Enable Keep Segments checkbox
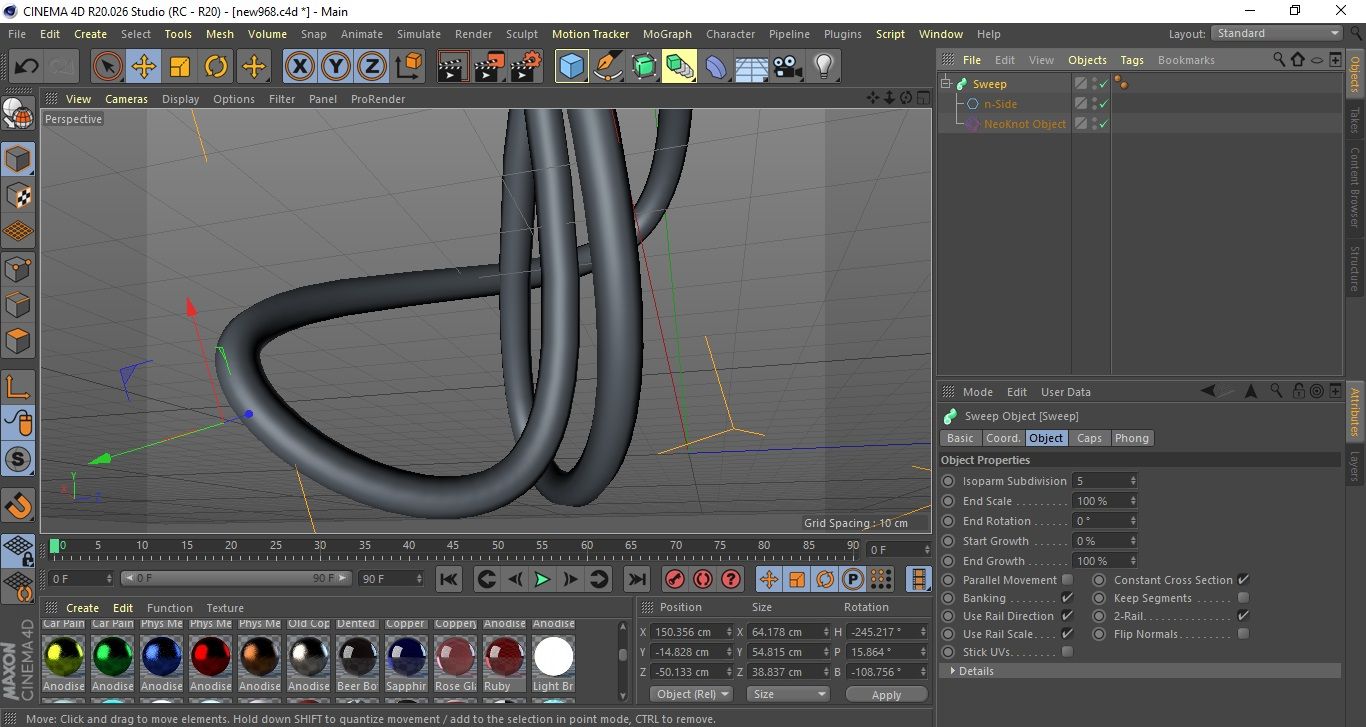The image size is (1366, 727). (x=1243, y=598)
